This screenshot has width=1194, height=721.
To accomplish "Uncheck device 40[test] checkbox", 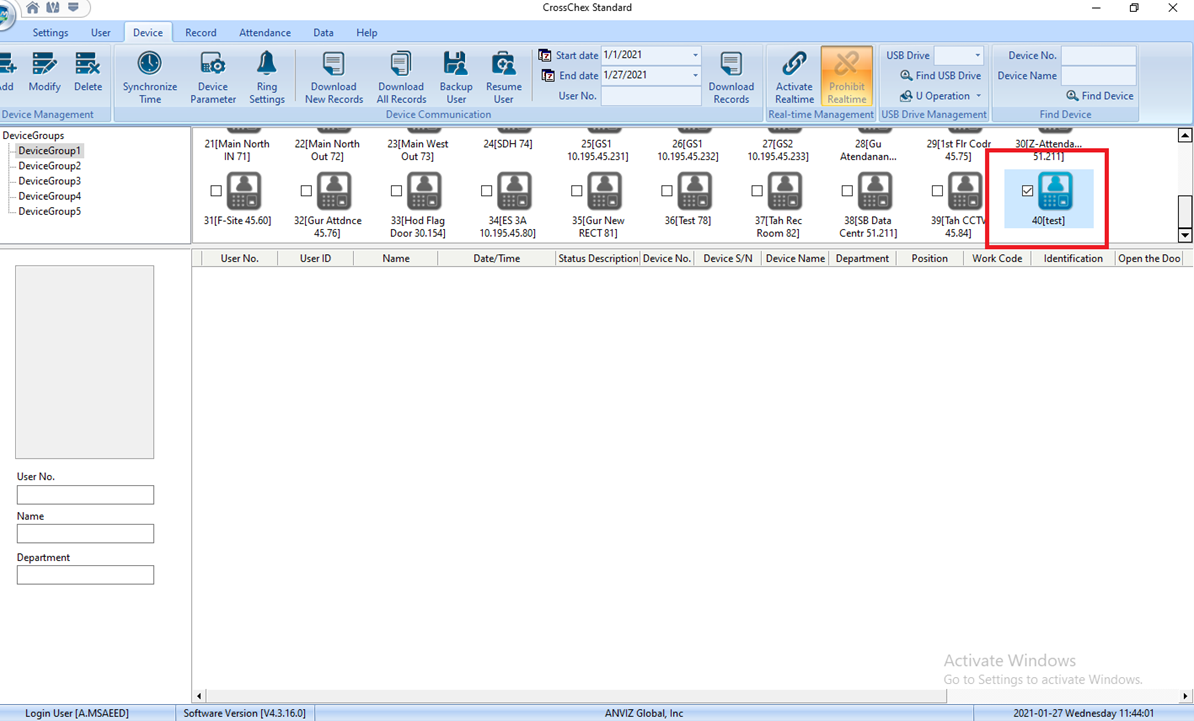I will point(1027,191).
